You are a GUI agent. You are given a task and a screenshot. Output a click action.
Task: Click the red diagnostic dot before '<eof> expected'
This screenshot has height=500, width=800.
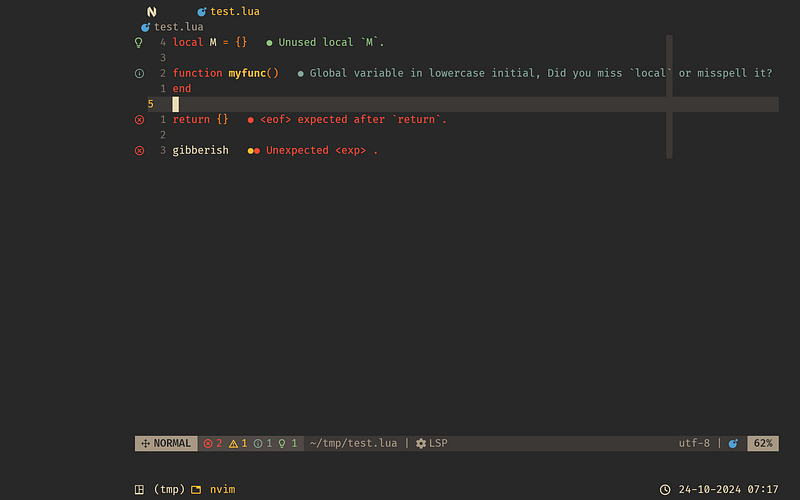point(251,120)
